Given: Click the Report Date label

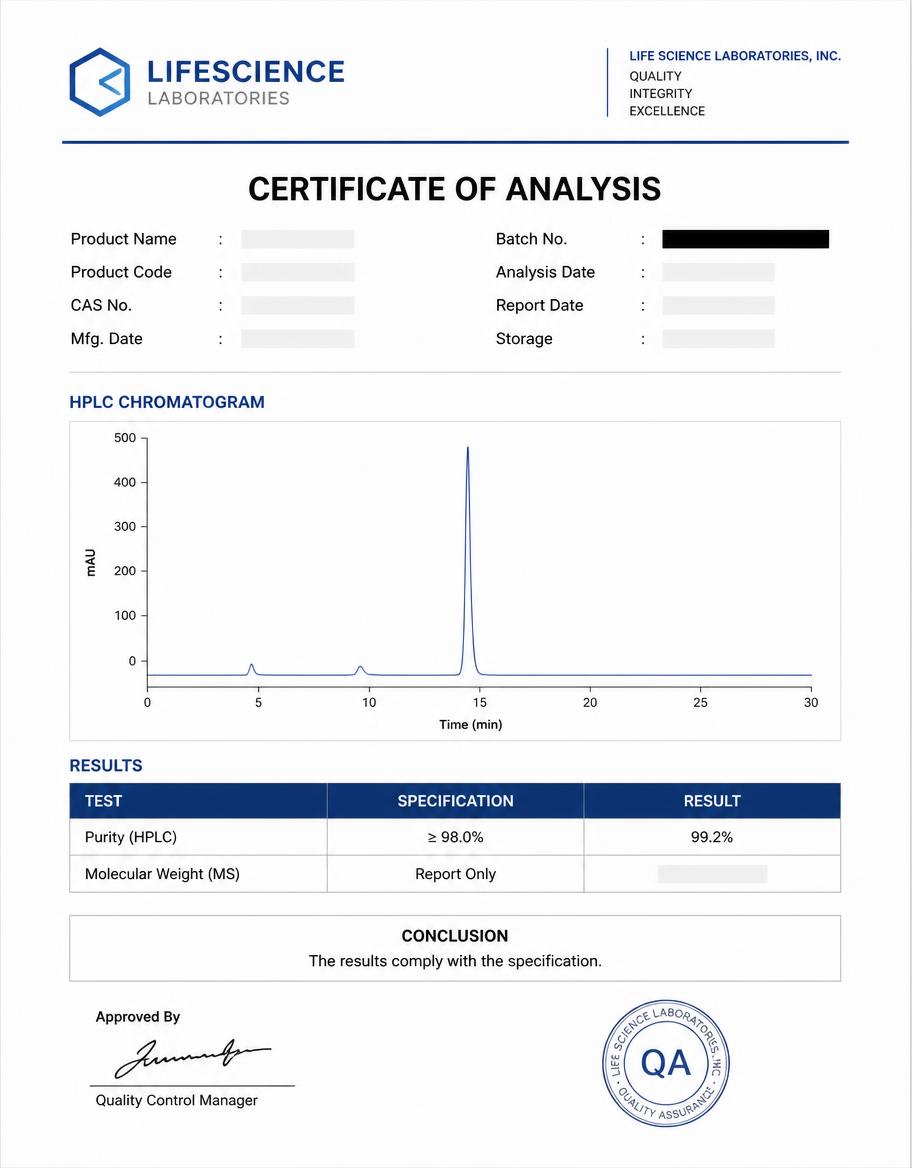Looking at the screenshot, I should (539, 305).
